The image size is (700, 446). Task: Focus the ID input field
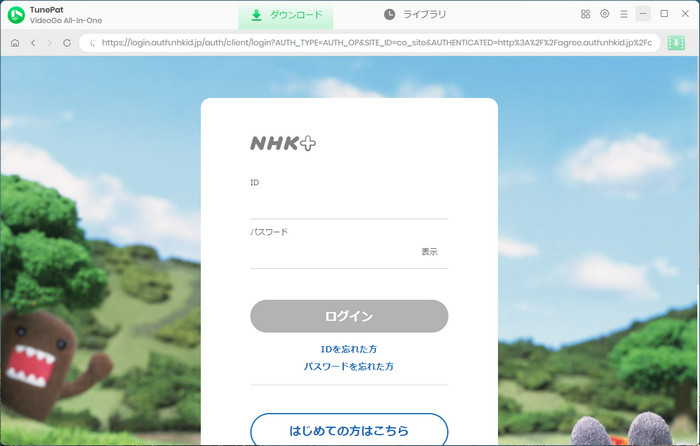[x=349, y=204]
